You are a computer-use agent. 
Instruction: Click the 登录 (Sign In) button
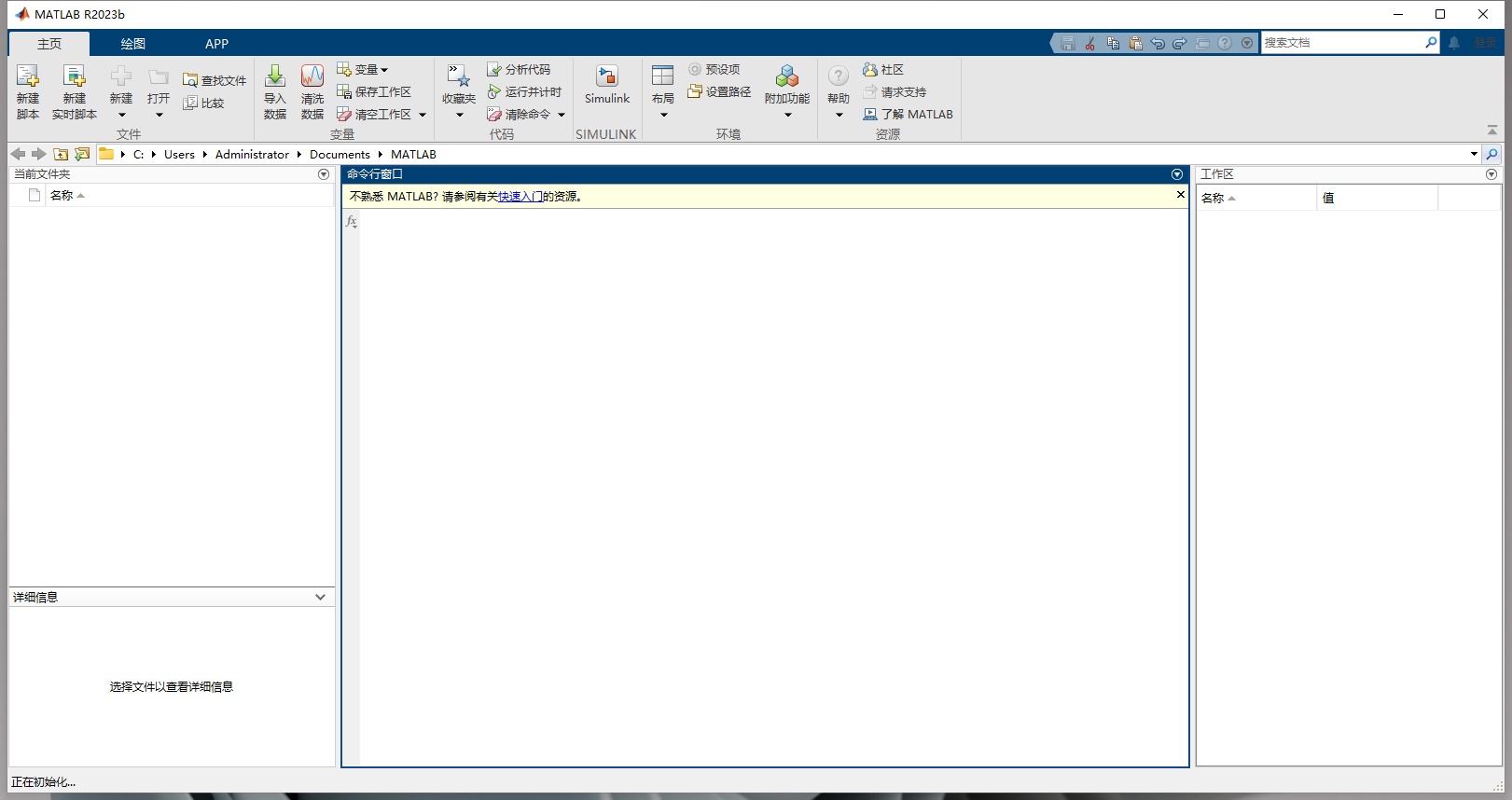pyautogui.click(x=1485, y=43)
